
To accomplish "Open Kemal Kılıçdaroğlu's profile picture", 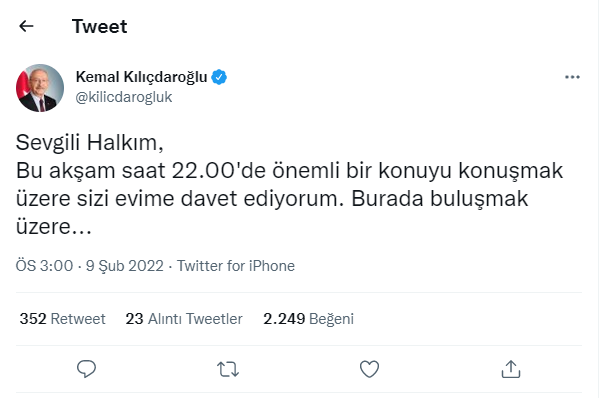I will pyautogui.click(x=40, y=88).
